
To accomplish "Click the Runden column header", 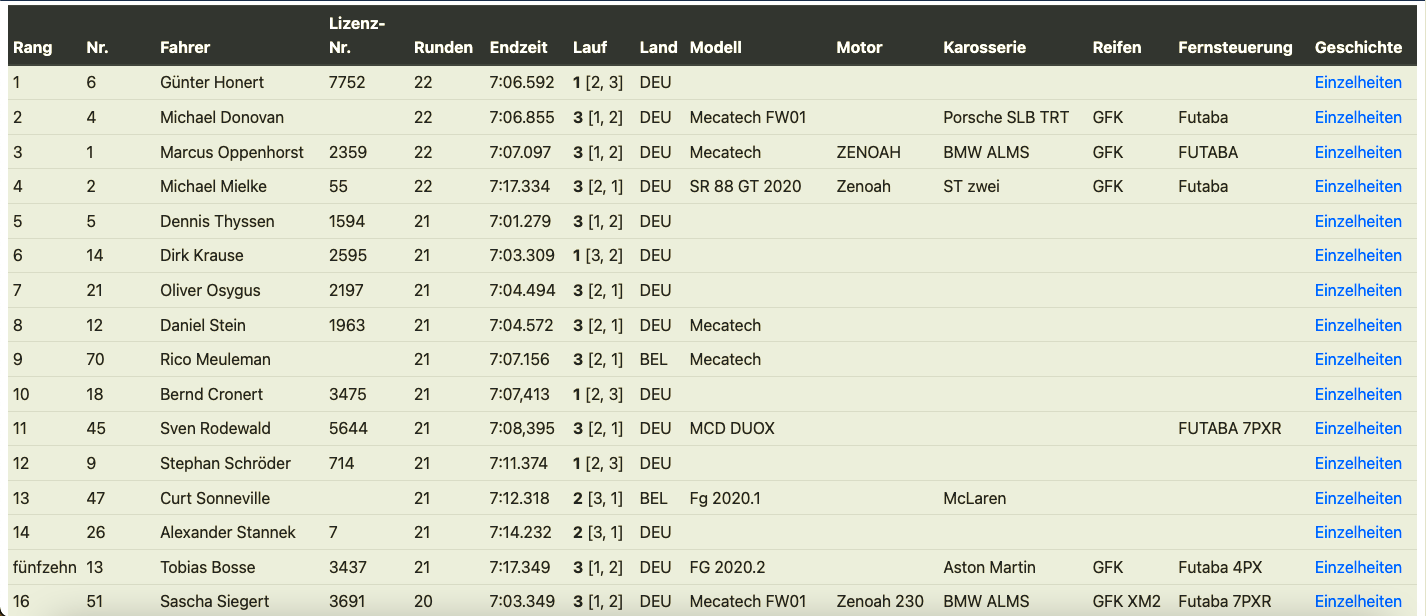I will tap(443, 48).
